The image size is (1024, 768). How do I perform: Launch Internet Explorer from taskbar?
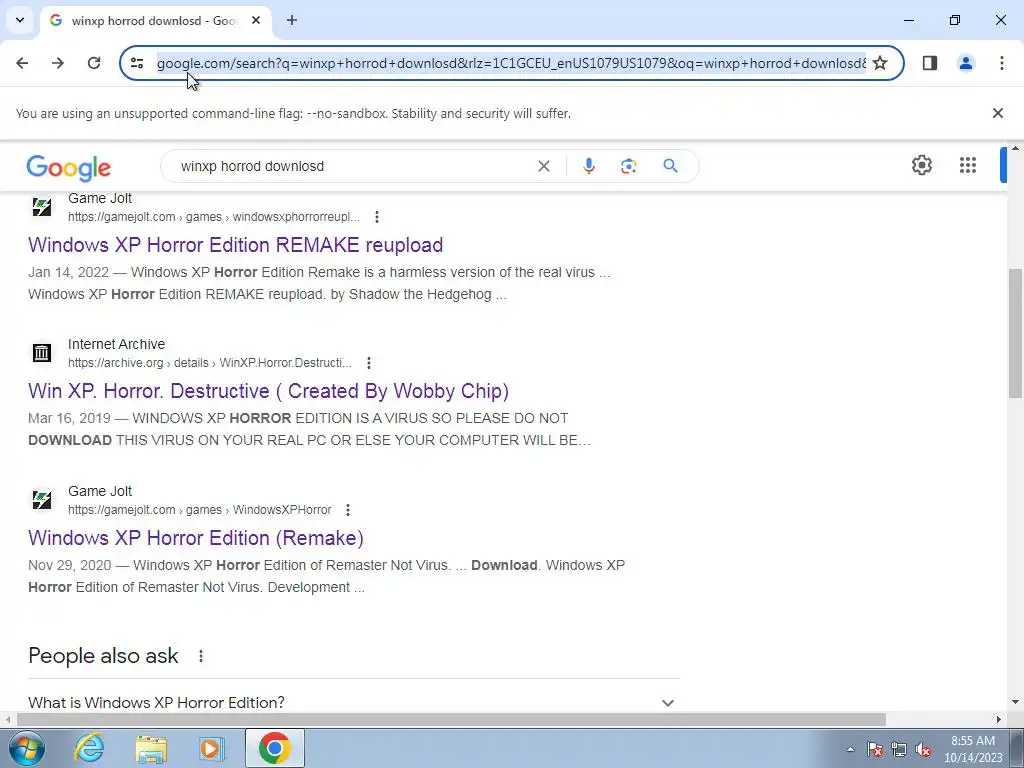pos(89,748)
